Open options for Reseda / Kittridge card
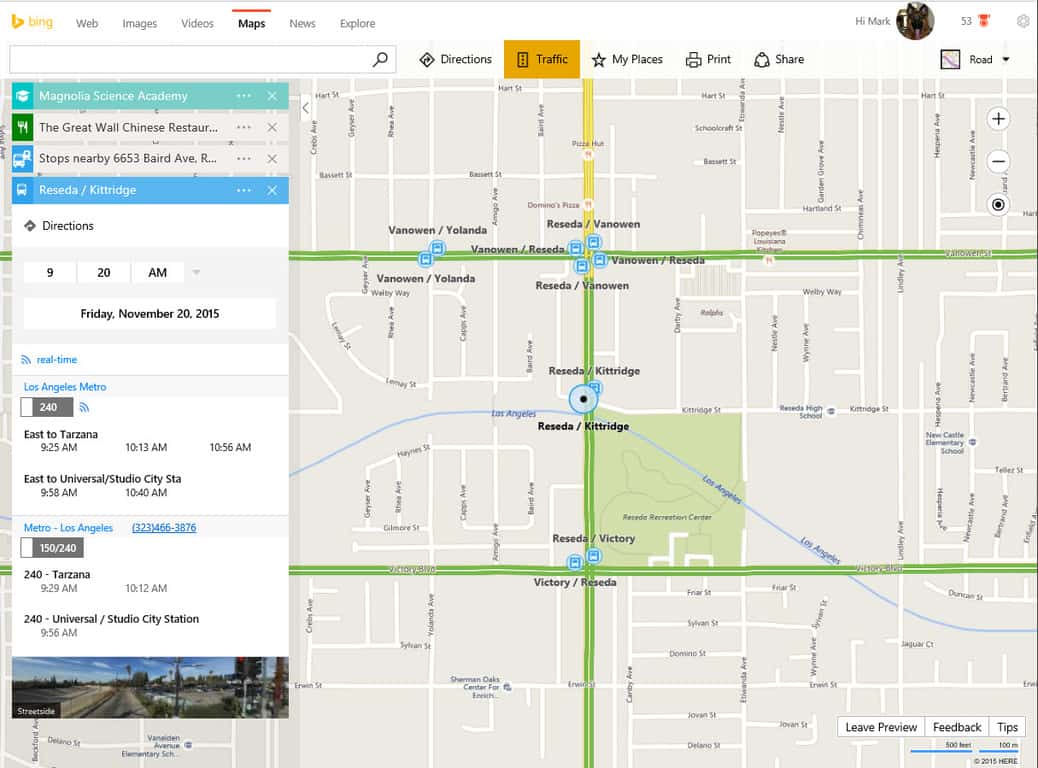Image resolution: width=1038 pixels, height=768 pixels. pos(244,190)
